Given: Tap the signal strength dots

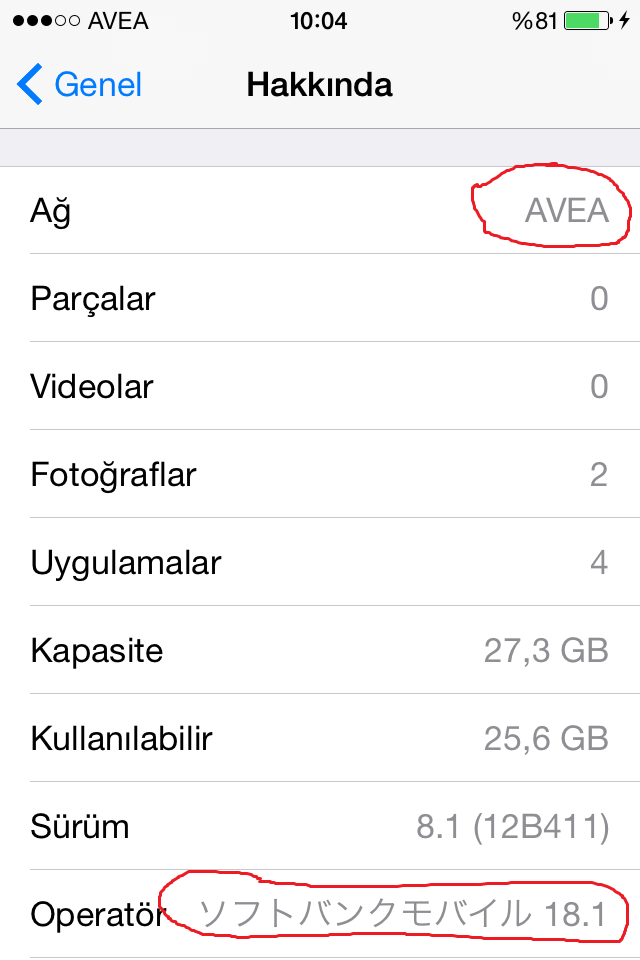Looking at the screenshot, I should 46,21.
